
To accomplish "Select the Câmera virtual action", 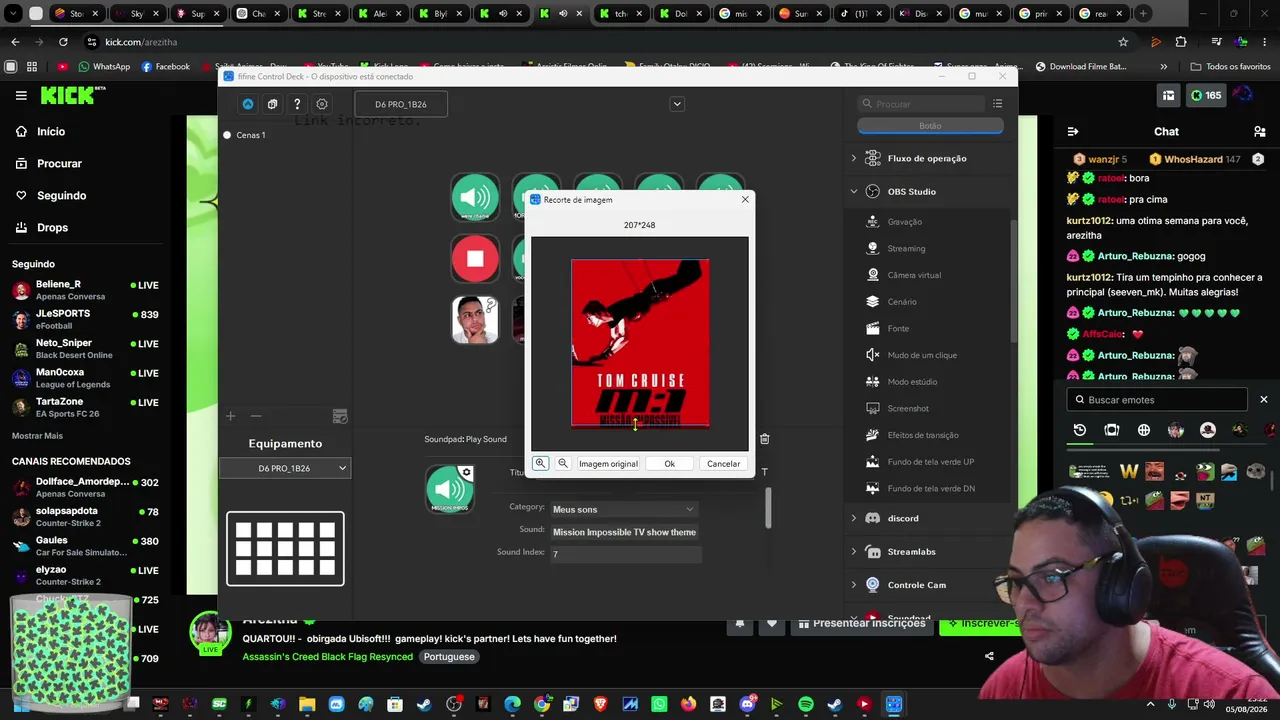I will click(914, 275).
